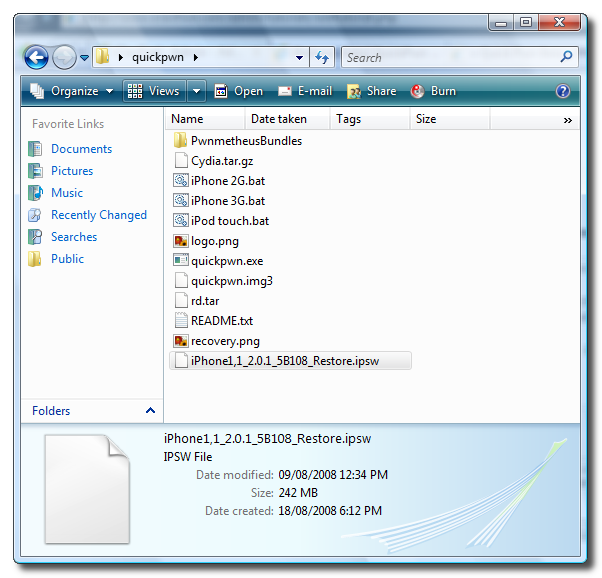Click the folder icon in address bar
Viewport: 602px width, 578px height.
click(x=102, y=57)
